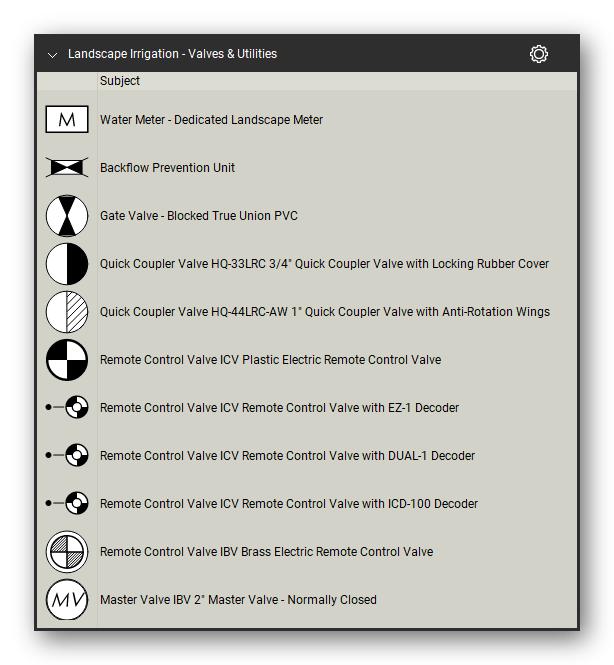Select the ICV Plastic quartered circle symbol

(x=67, y=360)
